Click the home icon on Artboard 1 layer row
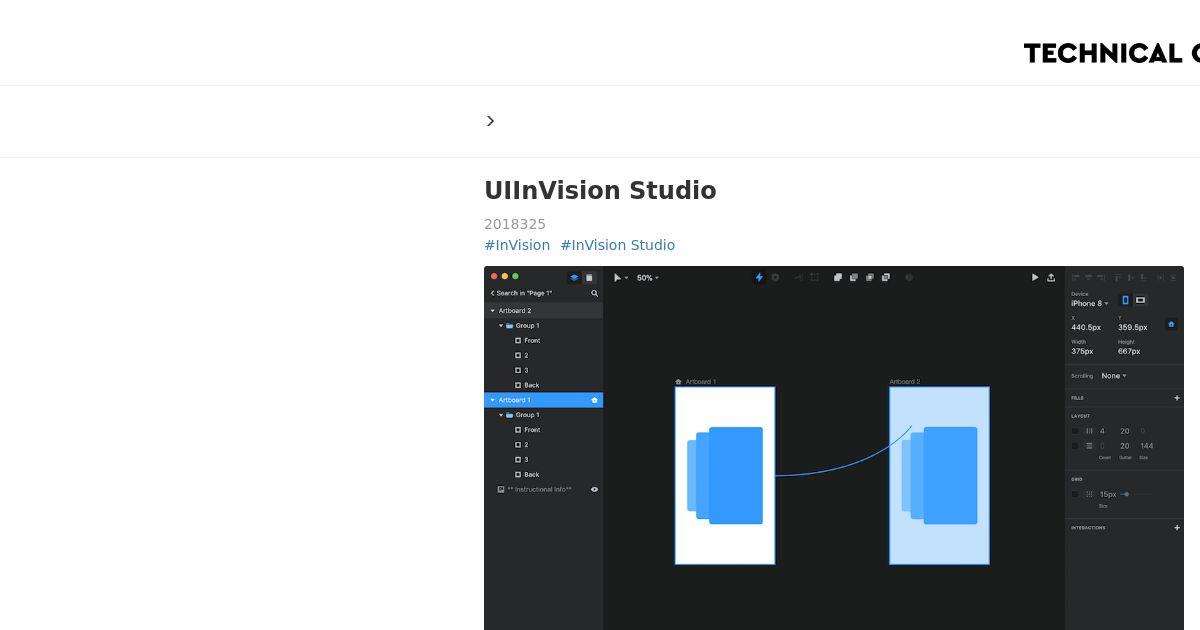1200x630 pixels. 594,400
